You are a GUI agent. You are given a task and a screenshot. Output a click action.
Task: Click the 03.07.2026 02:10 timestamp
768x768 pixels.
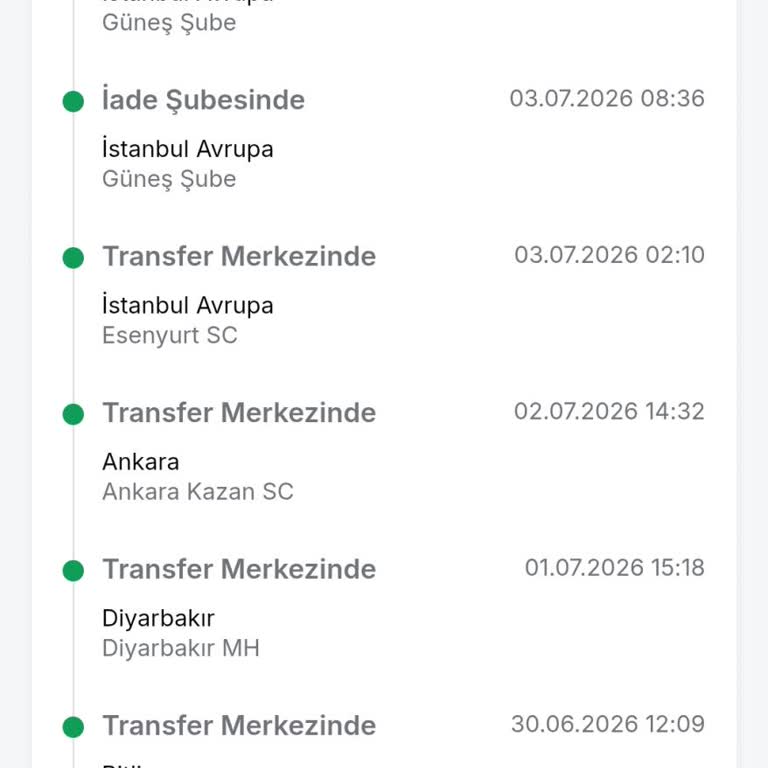pos(609,255)
